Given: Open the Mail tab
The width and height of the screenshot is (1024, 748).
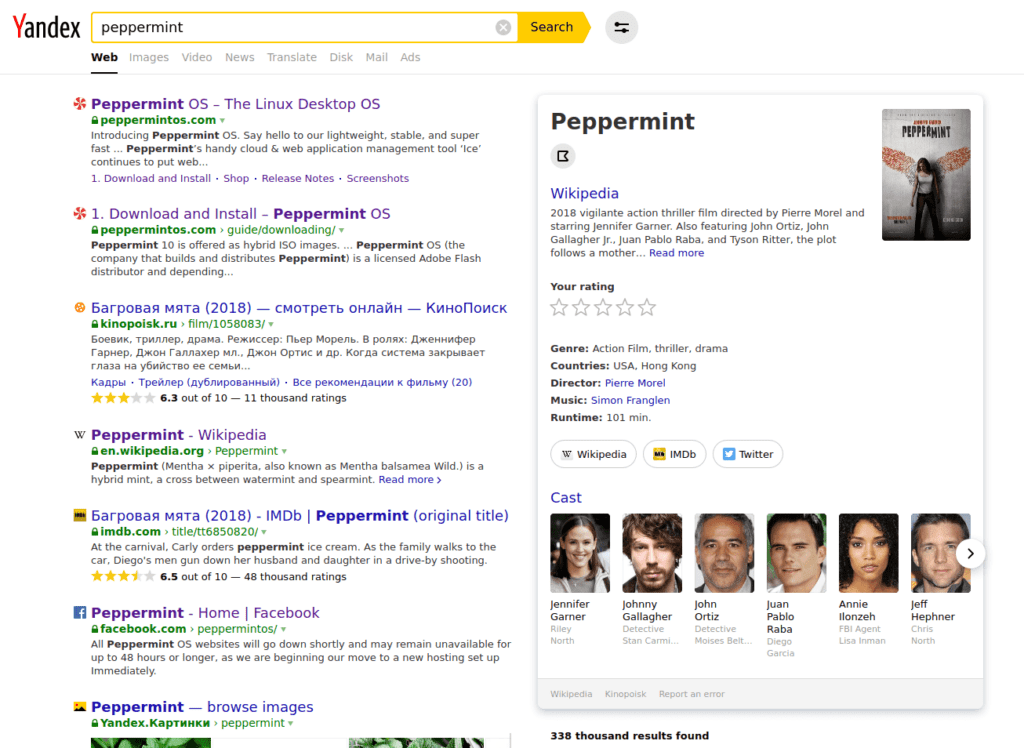Looking at the screenshot, I should [376, 57].
